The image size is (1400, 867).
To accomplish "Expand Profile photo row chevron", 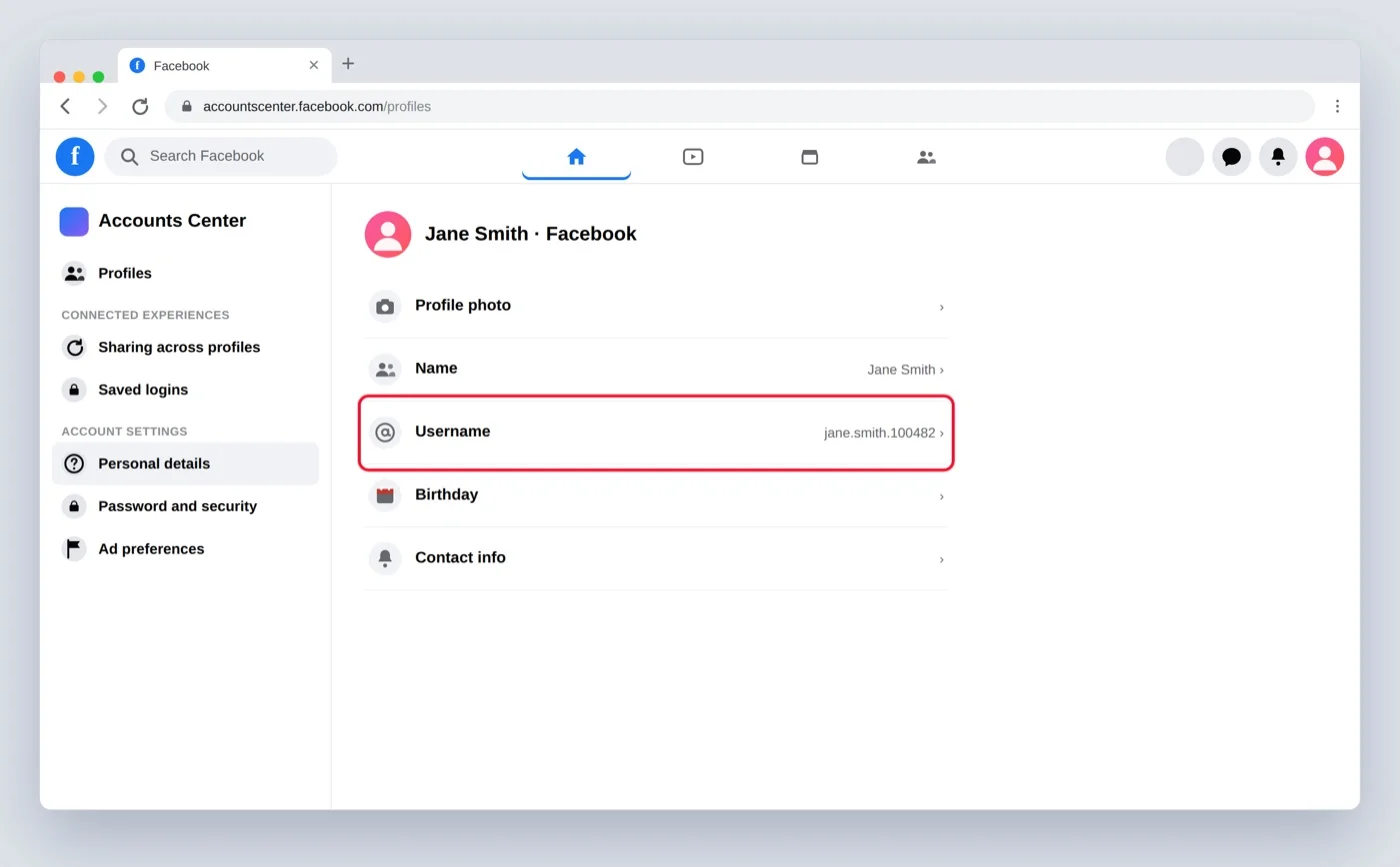I will [x=941, y=307].
